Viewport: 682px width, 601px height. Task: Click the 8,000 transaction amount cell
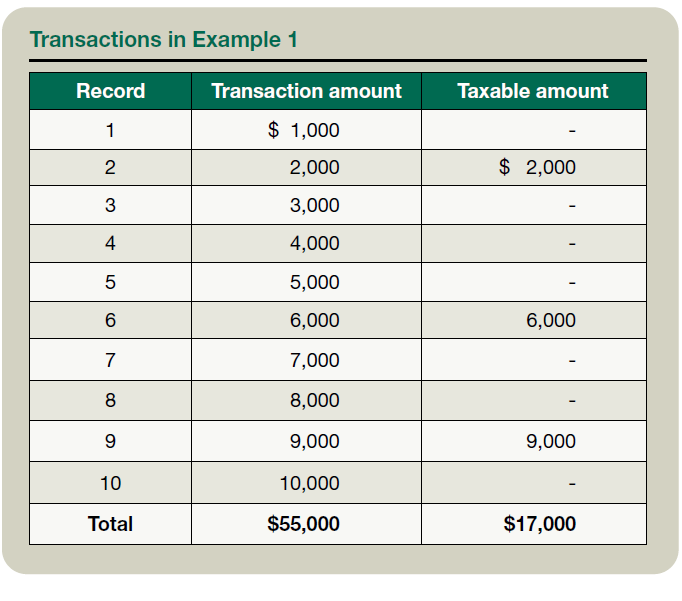pos(314,401)
